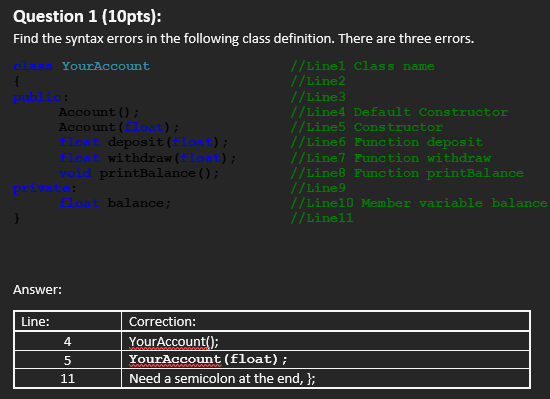Viewport: 550px width, 399px height.
Task: Click the "YourAccount();" correction cell
Action: [x=326, y=341]
